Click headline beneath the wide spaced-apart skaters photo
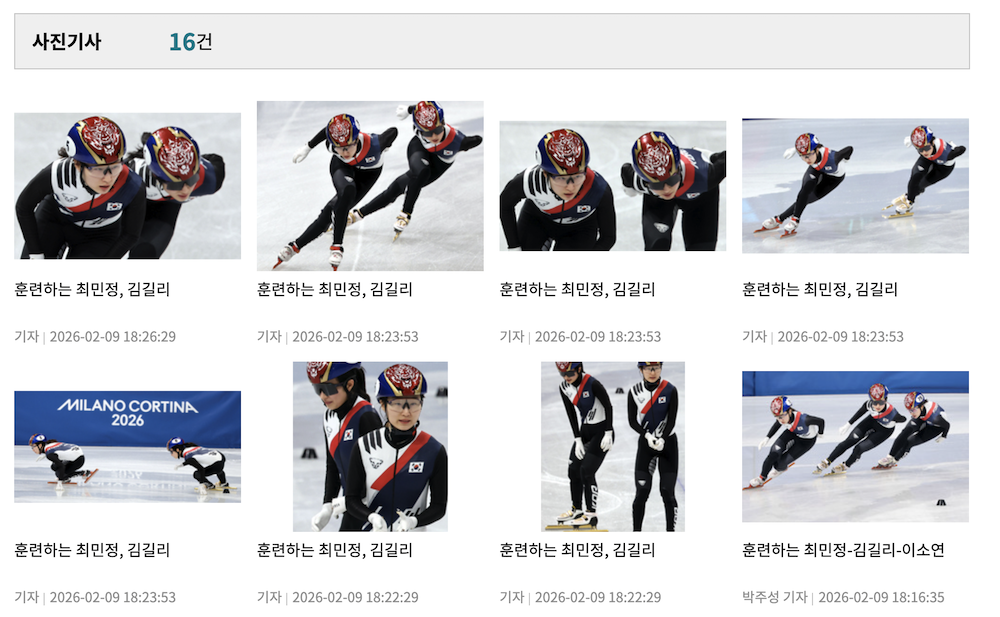Screen dimensions: 1000x617 click(820, 290)
